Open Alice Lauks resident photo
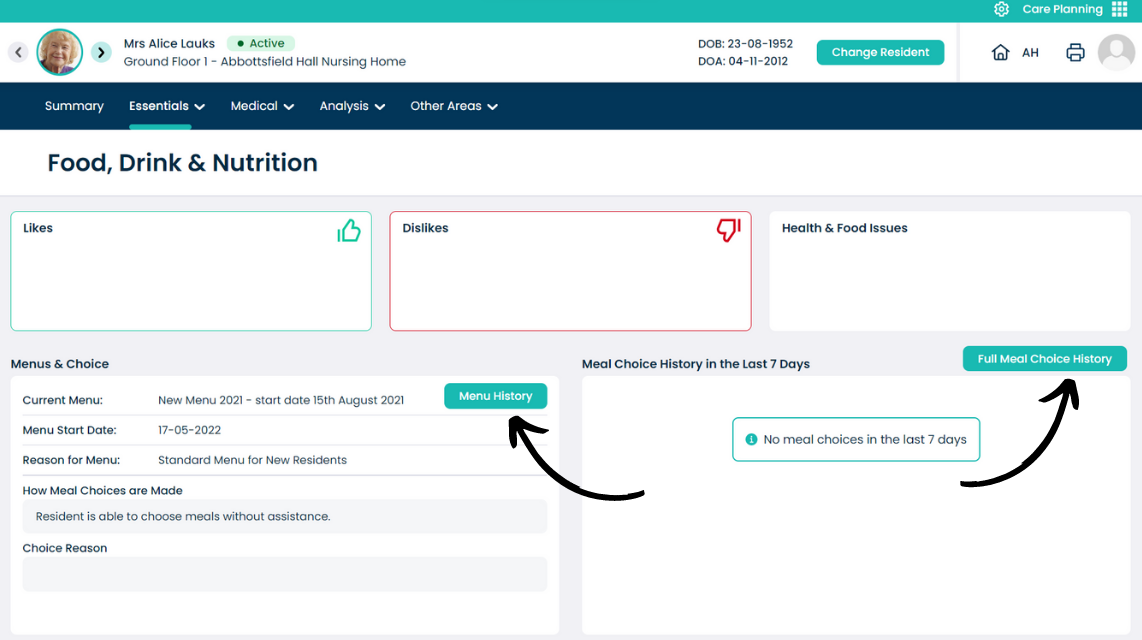 click(x=60, y=52)
